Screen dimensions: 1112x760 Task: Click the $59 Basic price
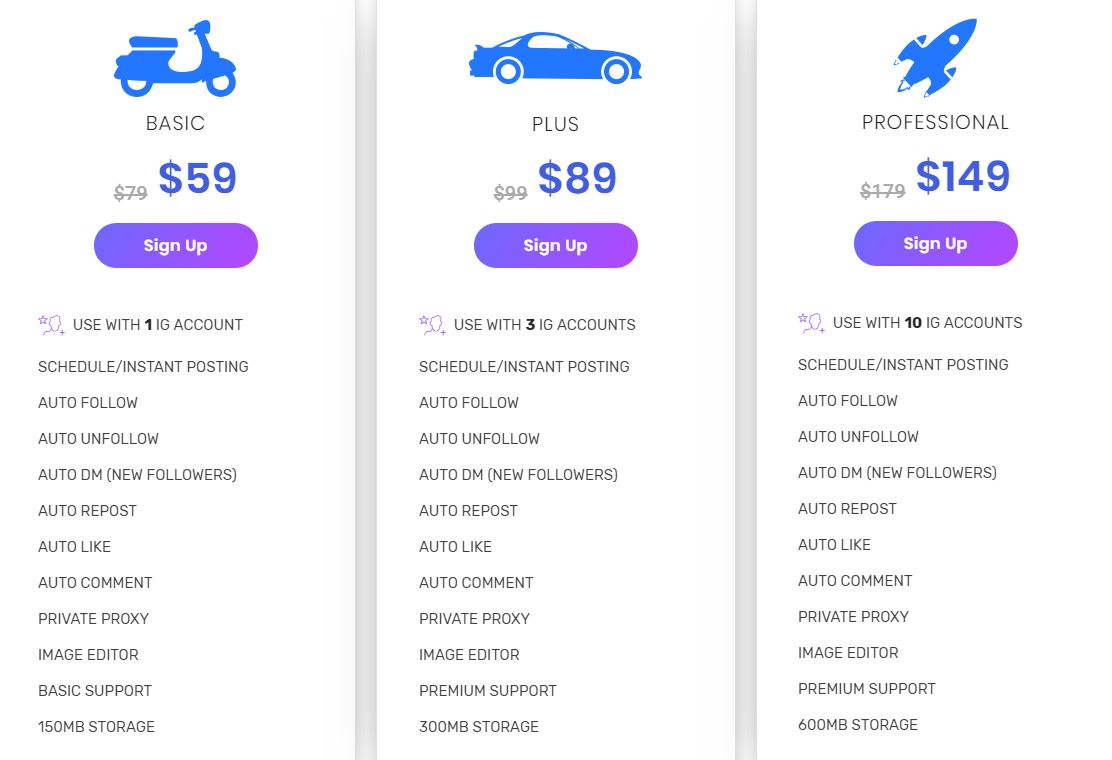[197, 179]
